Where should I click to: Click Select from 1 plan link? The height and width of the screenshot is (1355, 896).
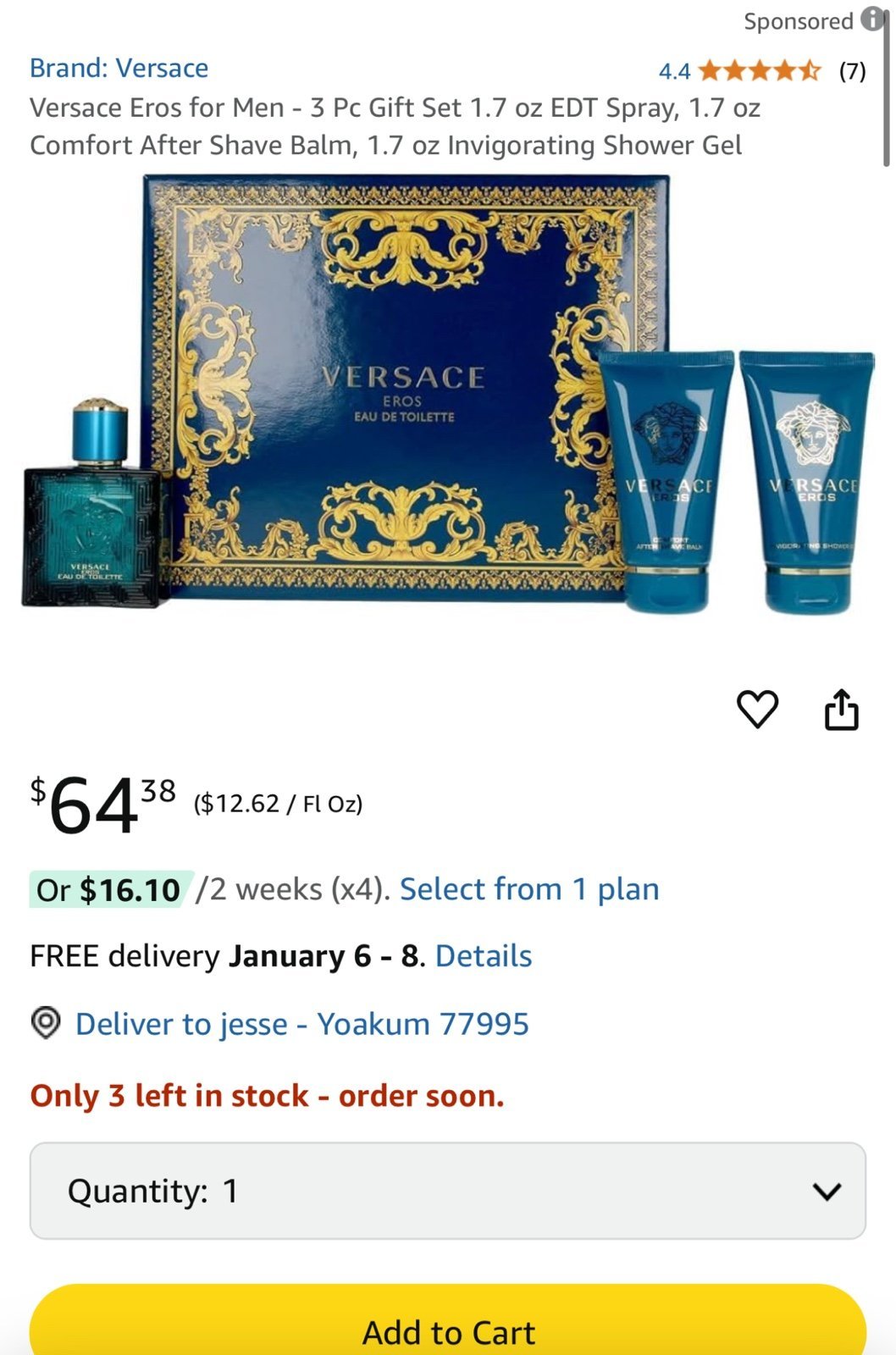tap(529, 889)
